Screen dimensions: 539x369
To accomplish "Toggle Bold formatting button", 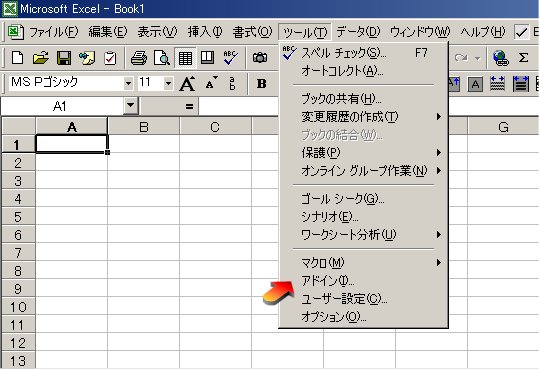I will point(262,84).
